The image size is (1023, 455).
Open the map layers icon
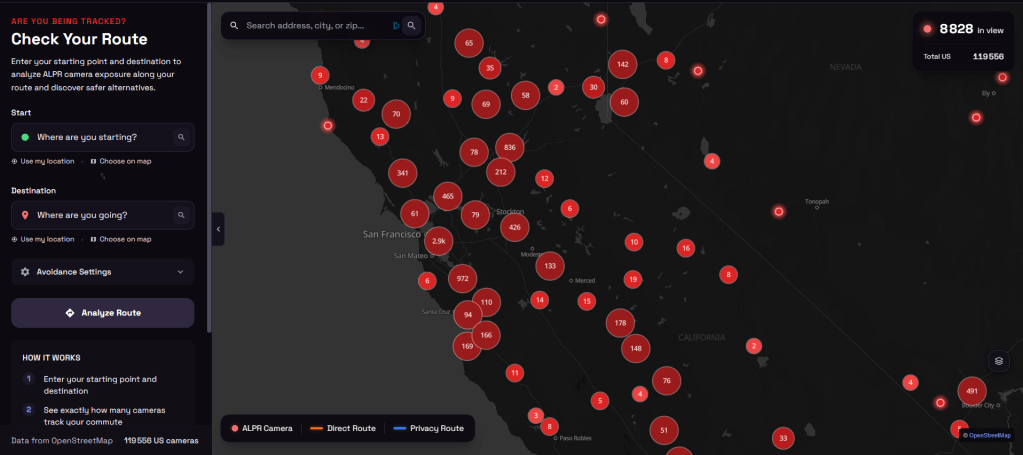(x=998, y=361)
